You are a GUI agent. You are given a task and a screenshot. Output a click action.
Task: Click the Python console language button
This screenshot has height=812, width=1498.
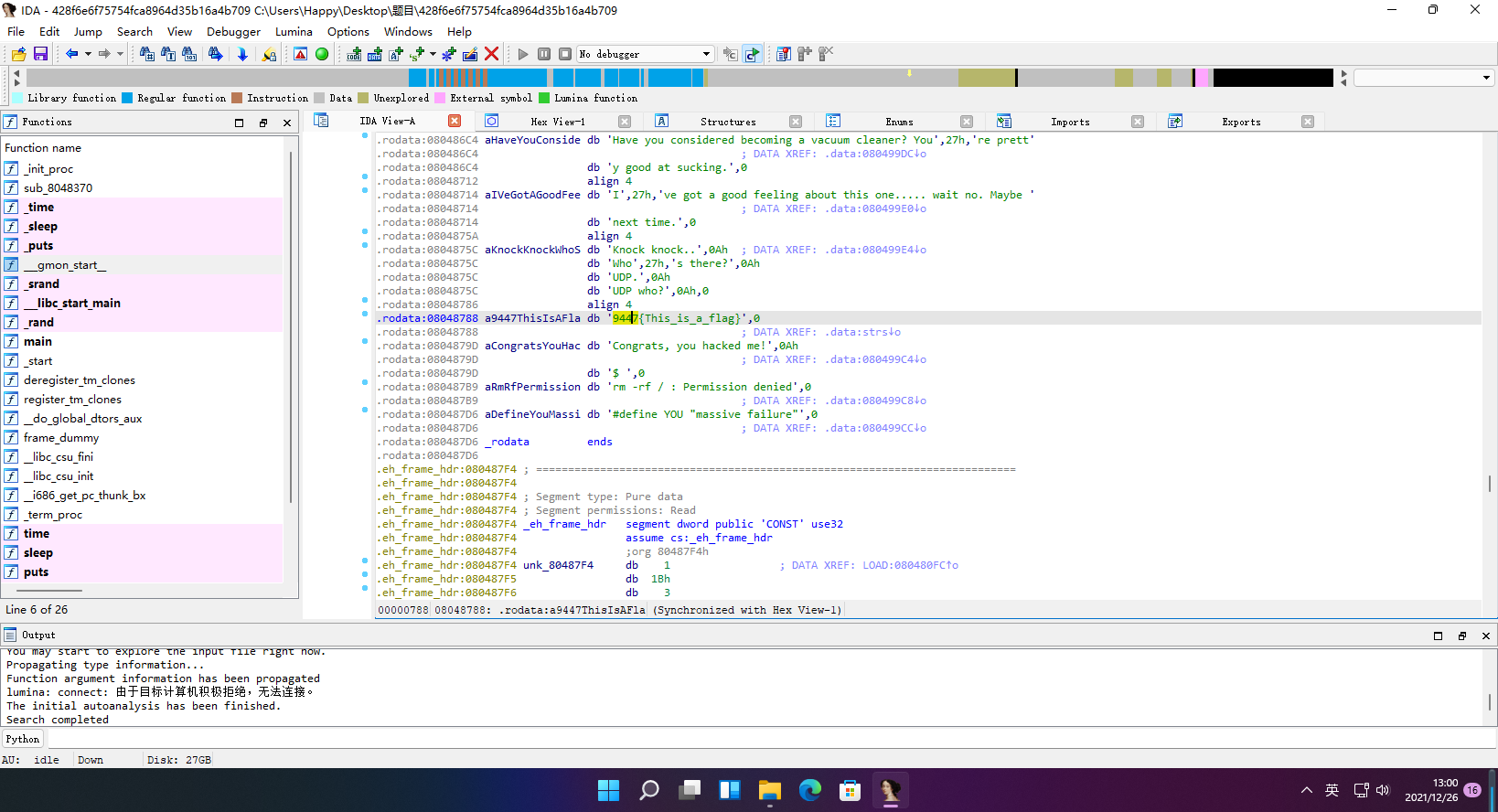23,739
